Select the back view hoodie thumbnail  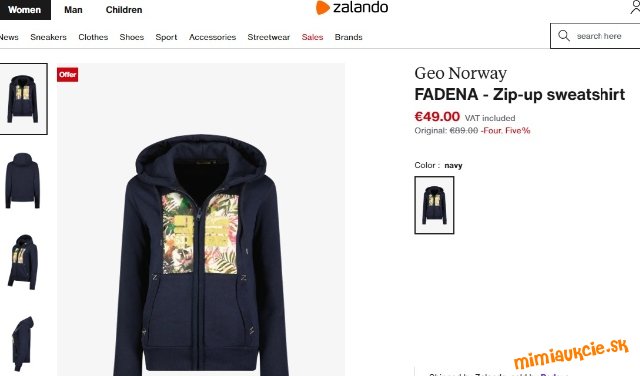(x=23, y=180)
